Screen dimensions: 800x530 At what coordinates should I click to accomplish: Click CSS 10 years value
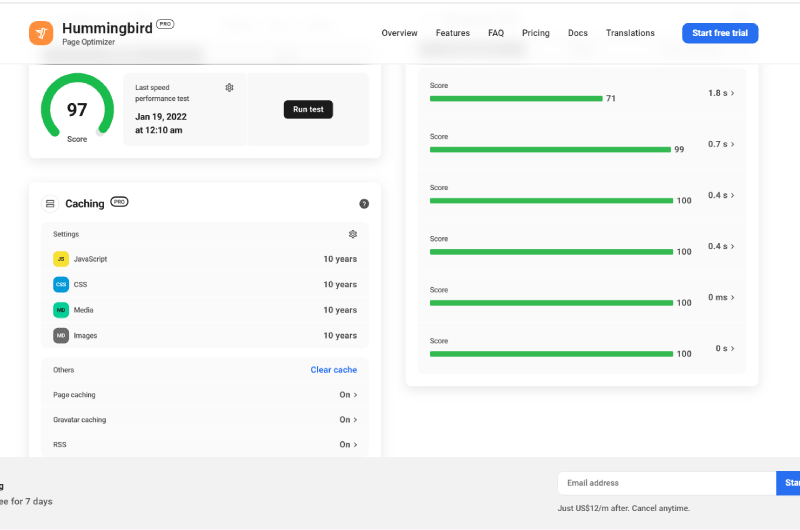pos(340,285)
